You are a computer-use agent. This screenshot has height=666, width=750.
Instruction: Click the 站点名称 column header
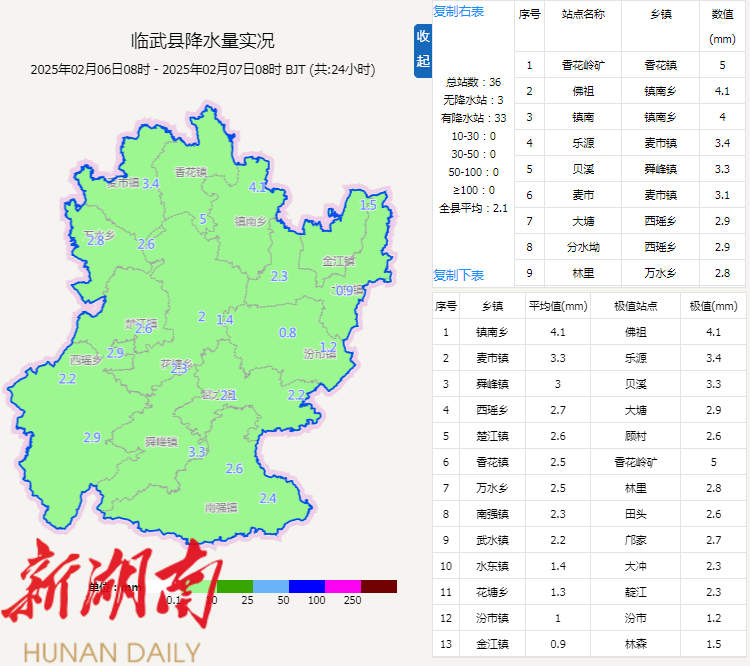[x=582, y=14]
